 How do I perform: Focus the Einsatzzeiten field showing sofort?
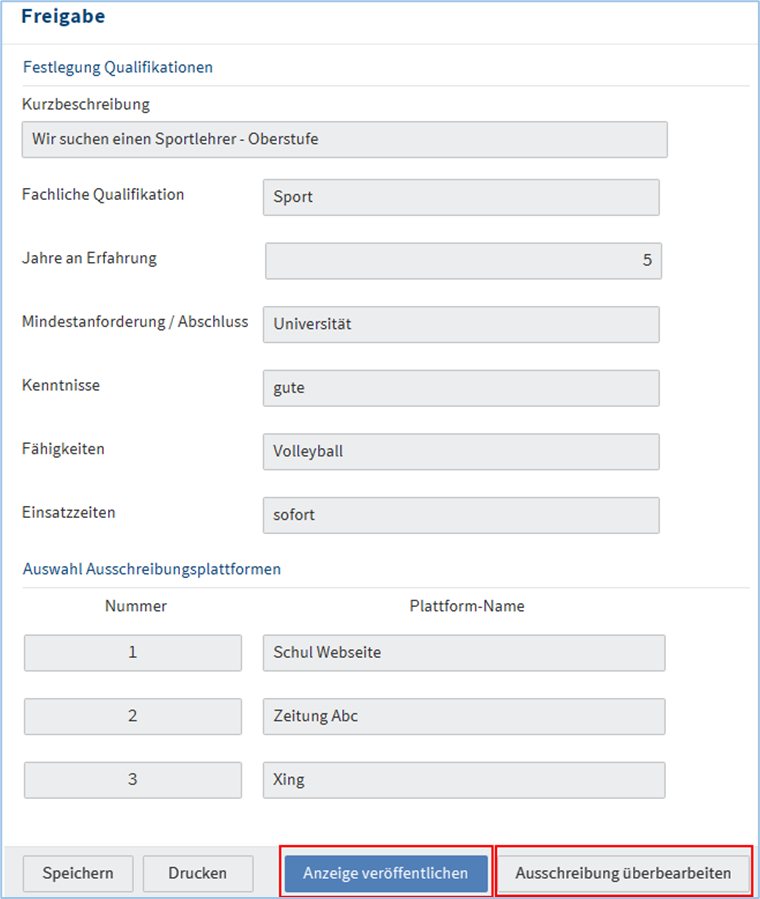tap(460, 515)
